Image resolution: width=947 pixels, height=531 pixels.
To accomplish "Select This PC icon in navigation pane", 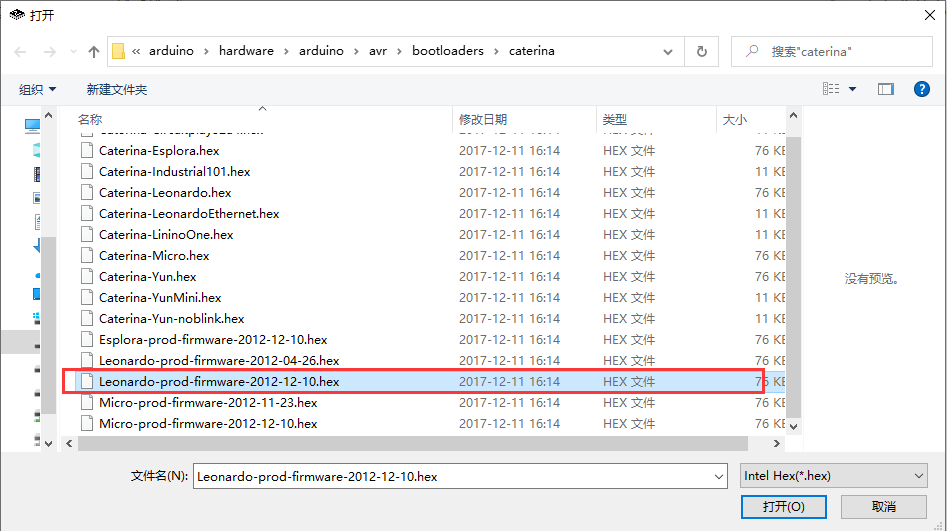I will point(32,126).
